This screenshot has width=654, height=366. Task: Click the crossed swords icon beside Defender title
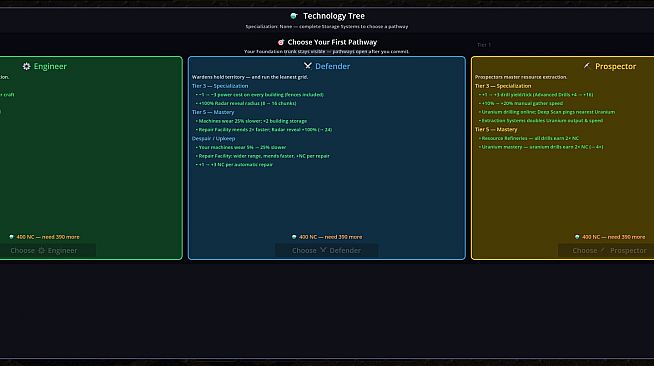[308, 66]
